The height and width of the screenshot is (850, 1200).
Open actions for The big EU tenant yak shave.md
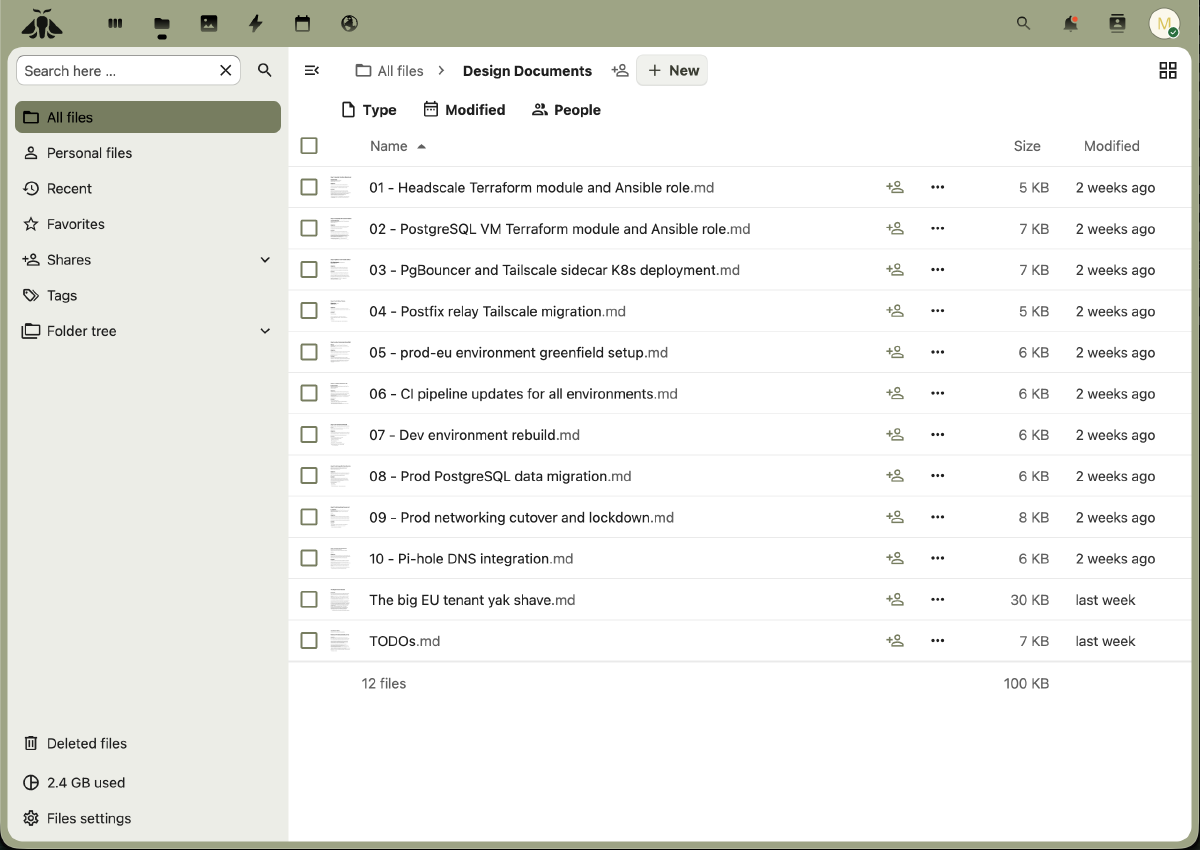(937, 599)
